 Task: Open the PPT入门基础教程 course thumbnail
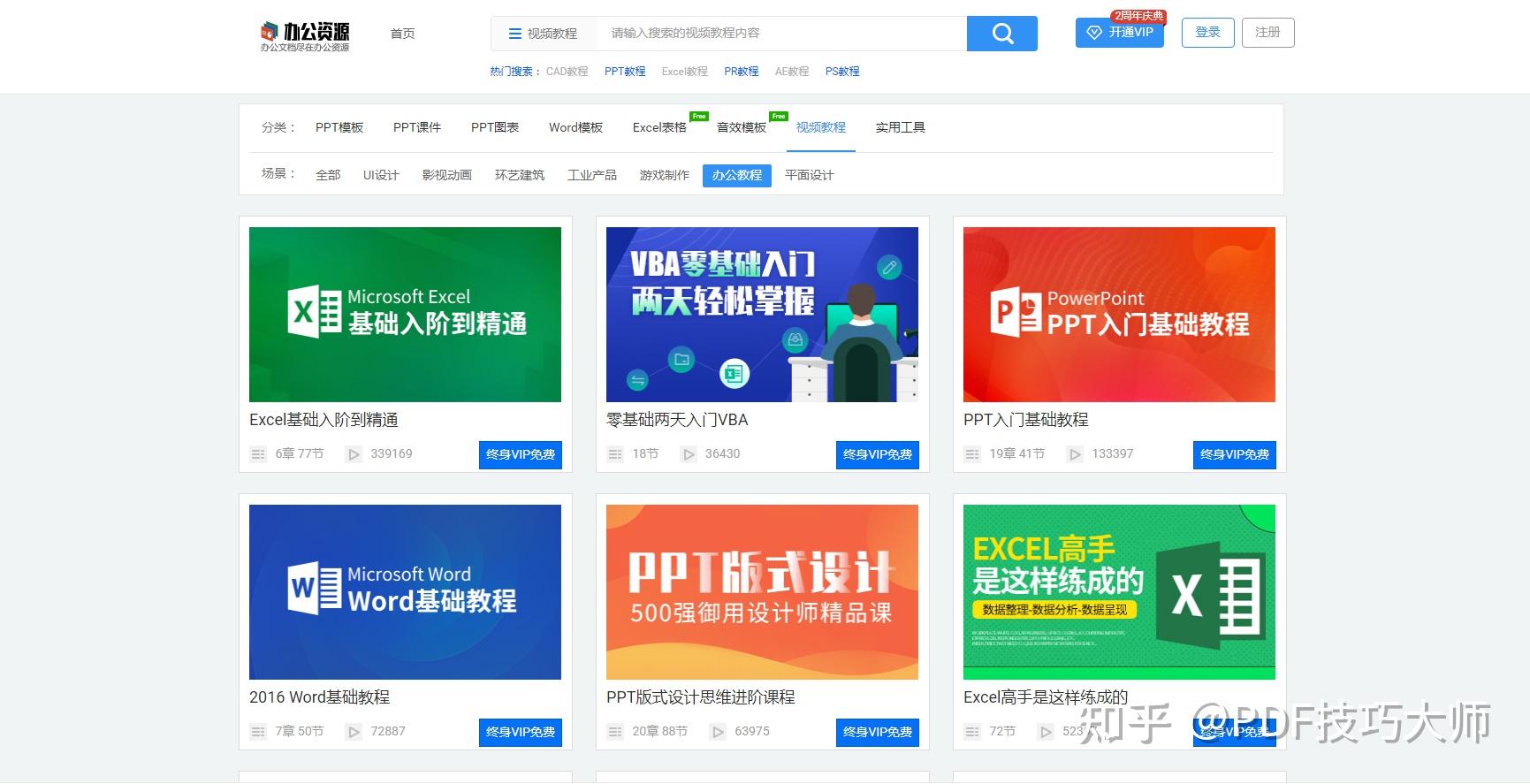[1119, 315]
